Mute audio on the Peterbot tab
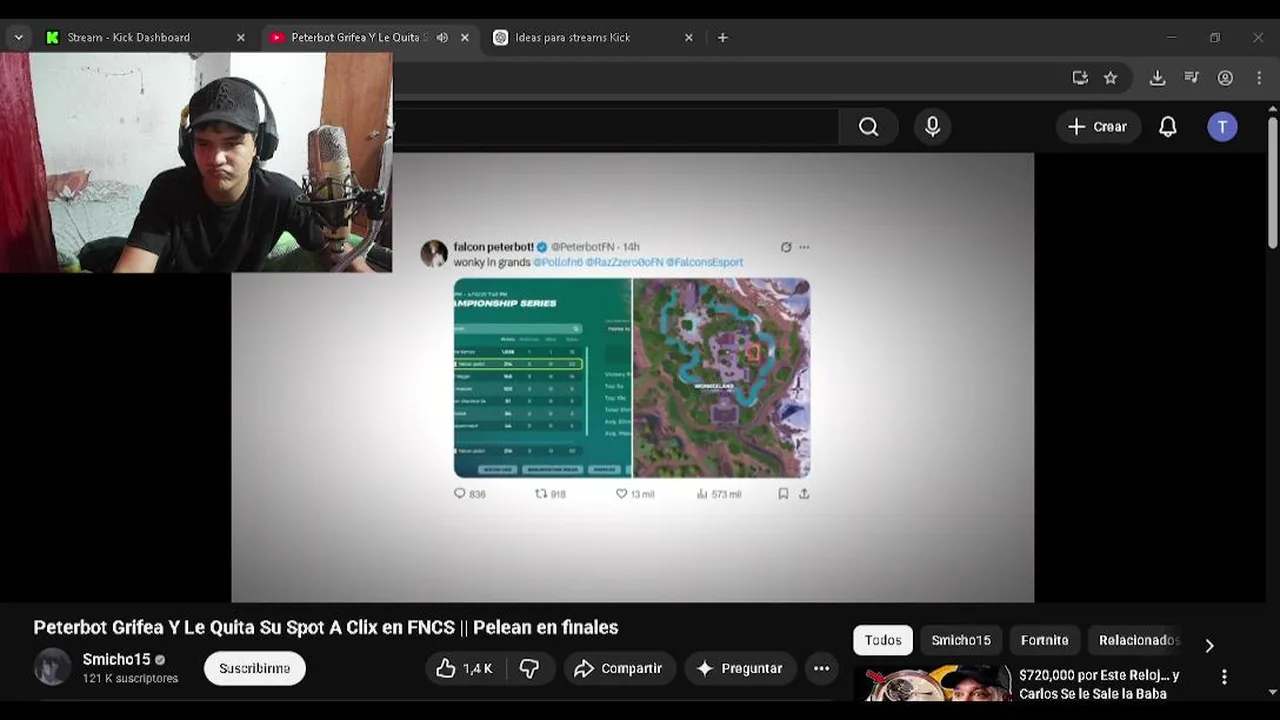This screenshot has width=1280, height=720. tap(442, 37)
